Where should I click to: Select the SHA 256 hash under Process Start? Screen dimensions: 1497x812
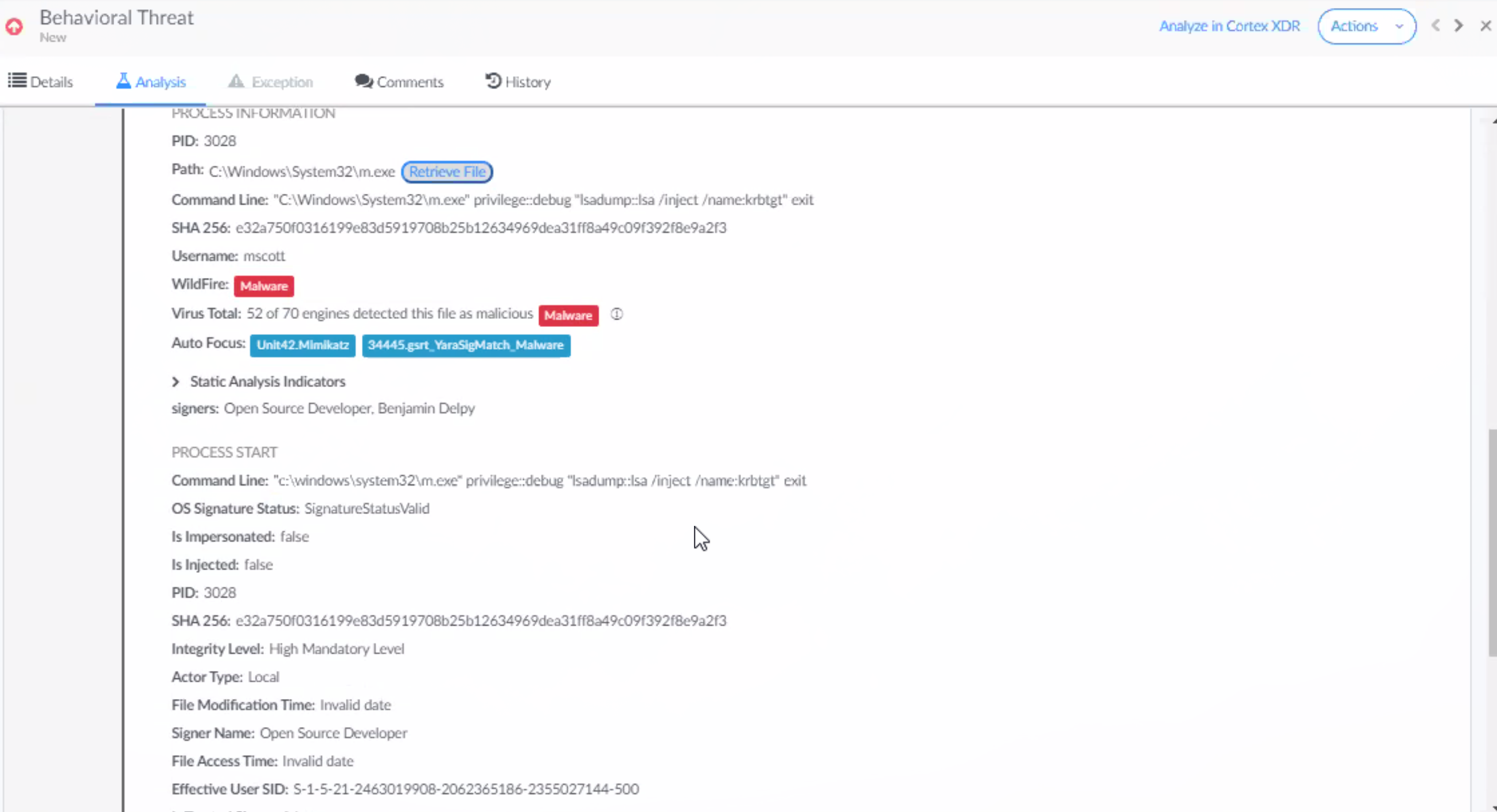(481, 621)
